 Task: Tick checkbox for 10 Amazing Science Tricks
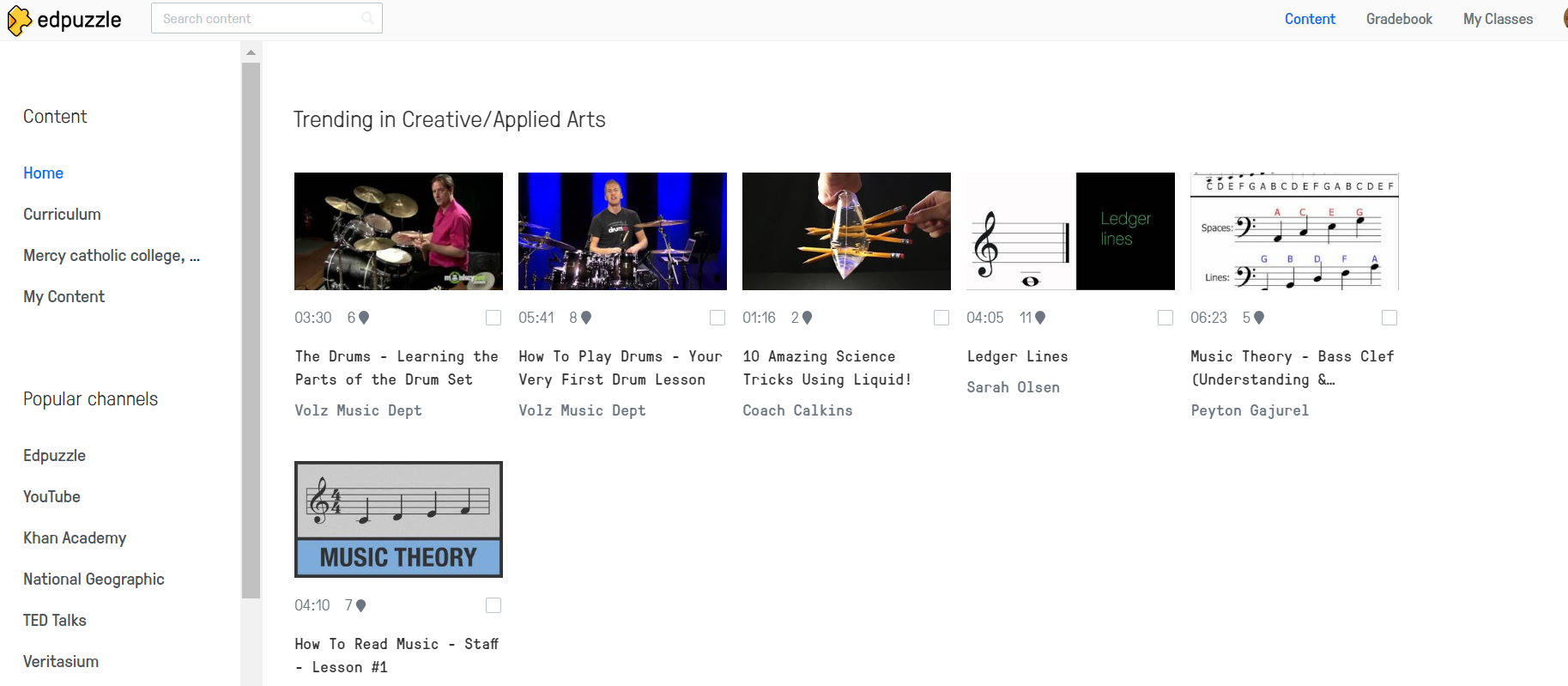941,318
